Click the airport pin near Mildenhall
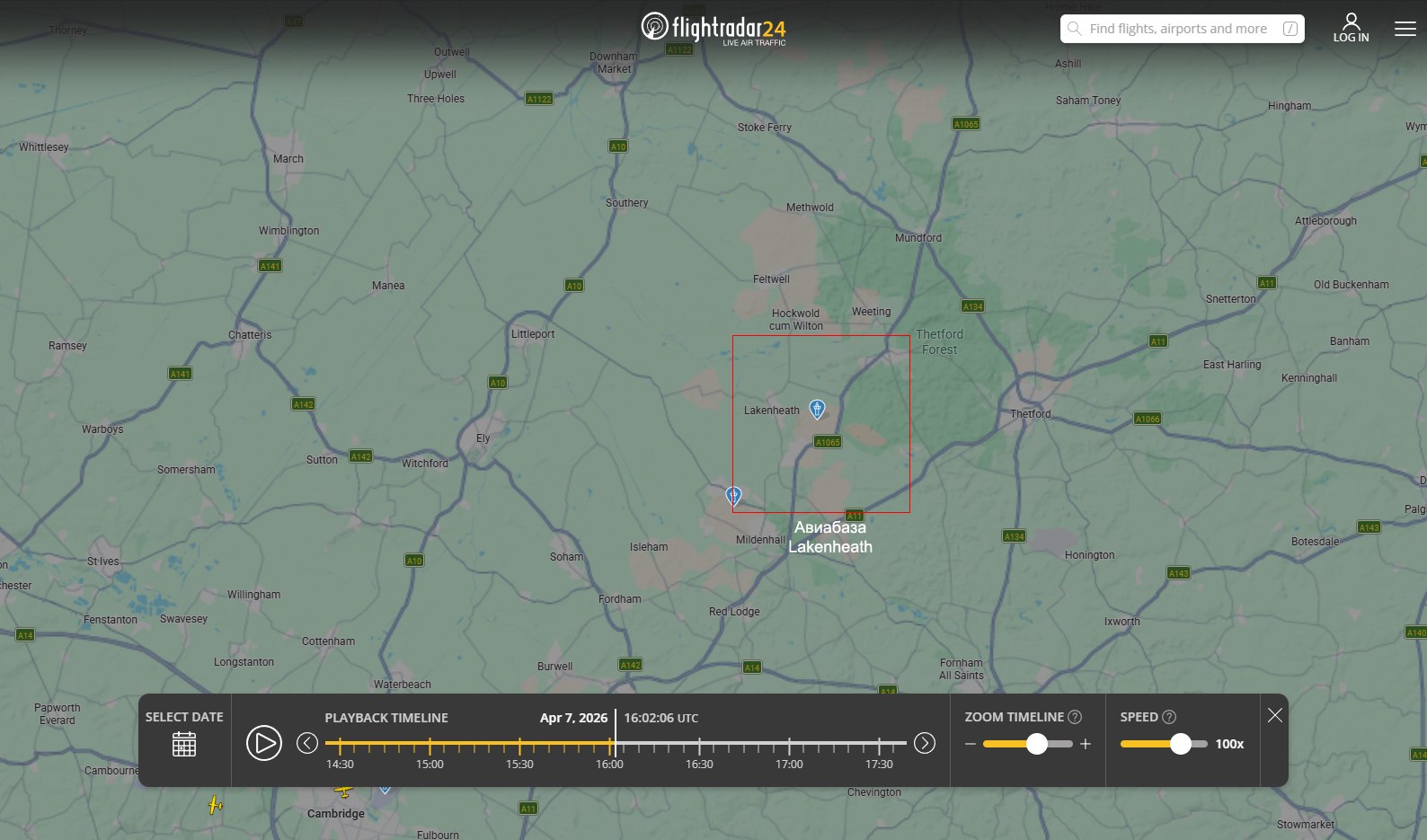 733,495
